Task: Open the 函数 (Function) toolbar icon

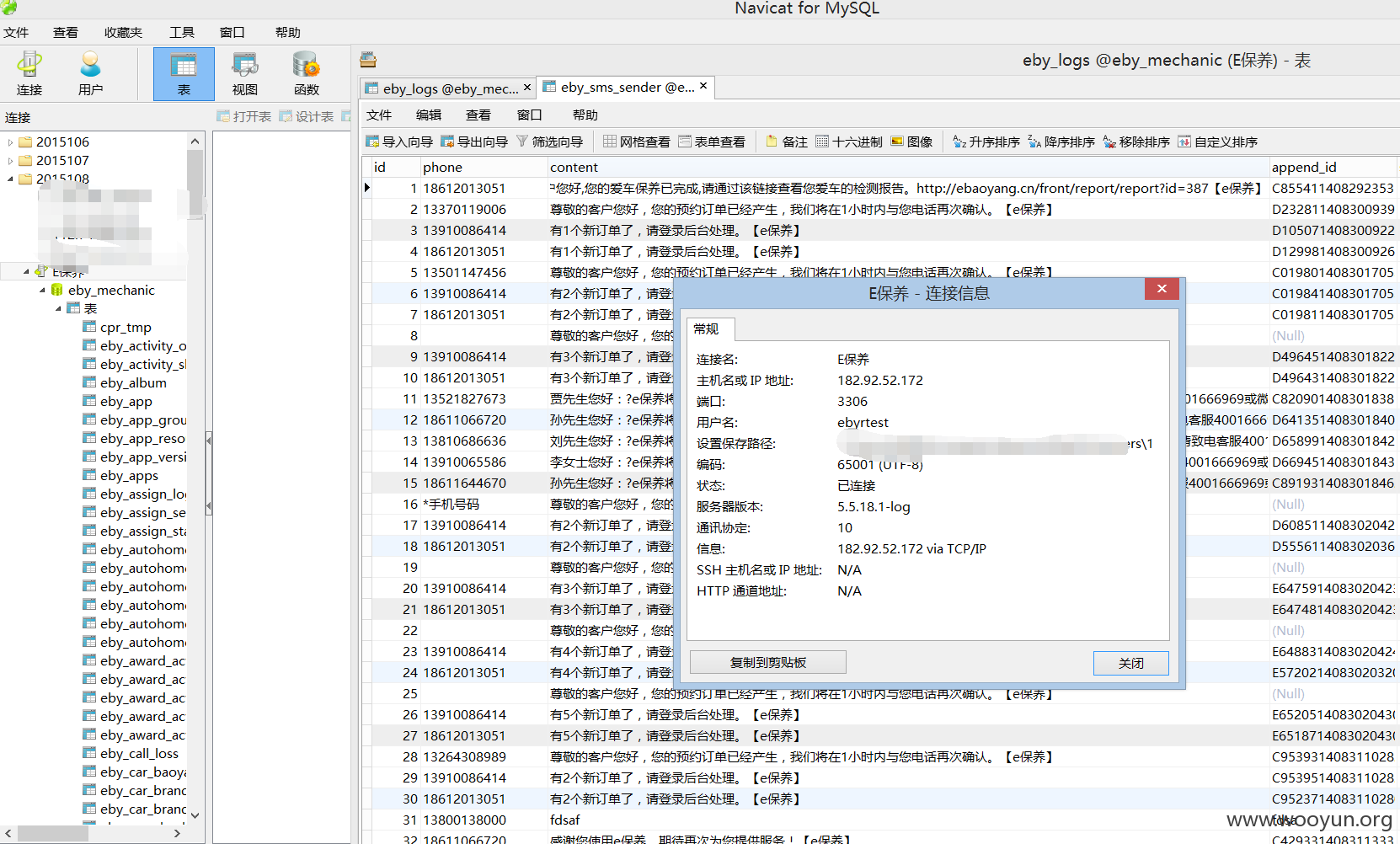Action: pos(306,73)
